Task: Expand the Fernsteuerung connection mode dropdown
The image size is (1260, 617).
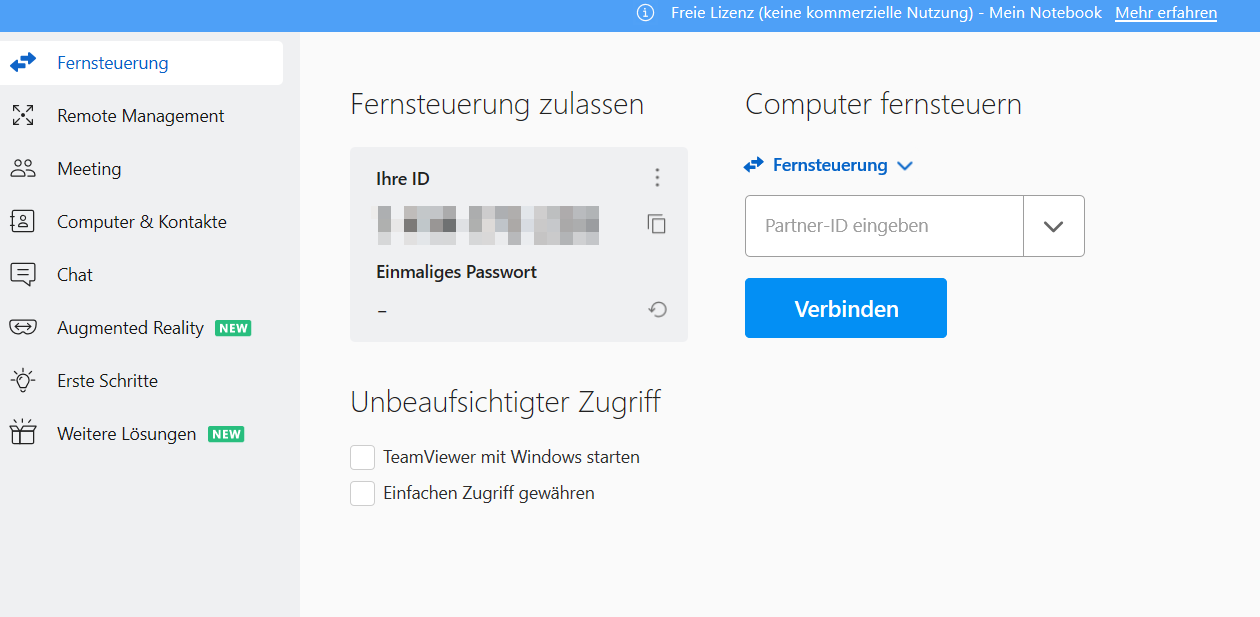Action: (x=905, y=166)
